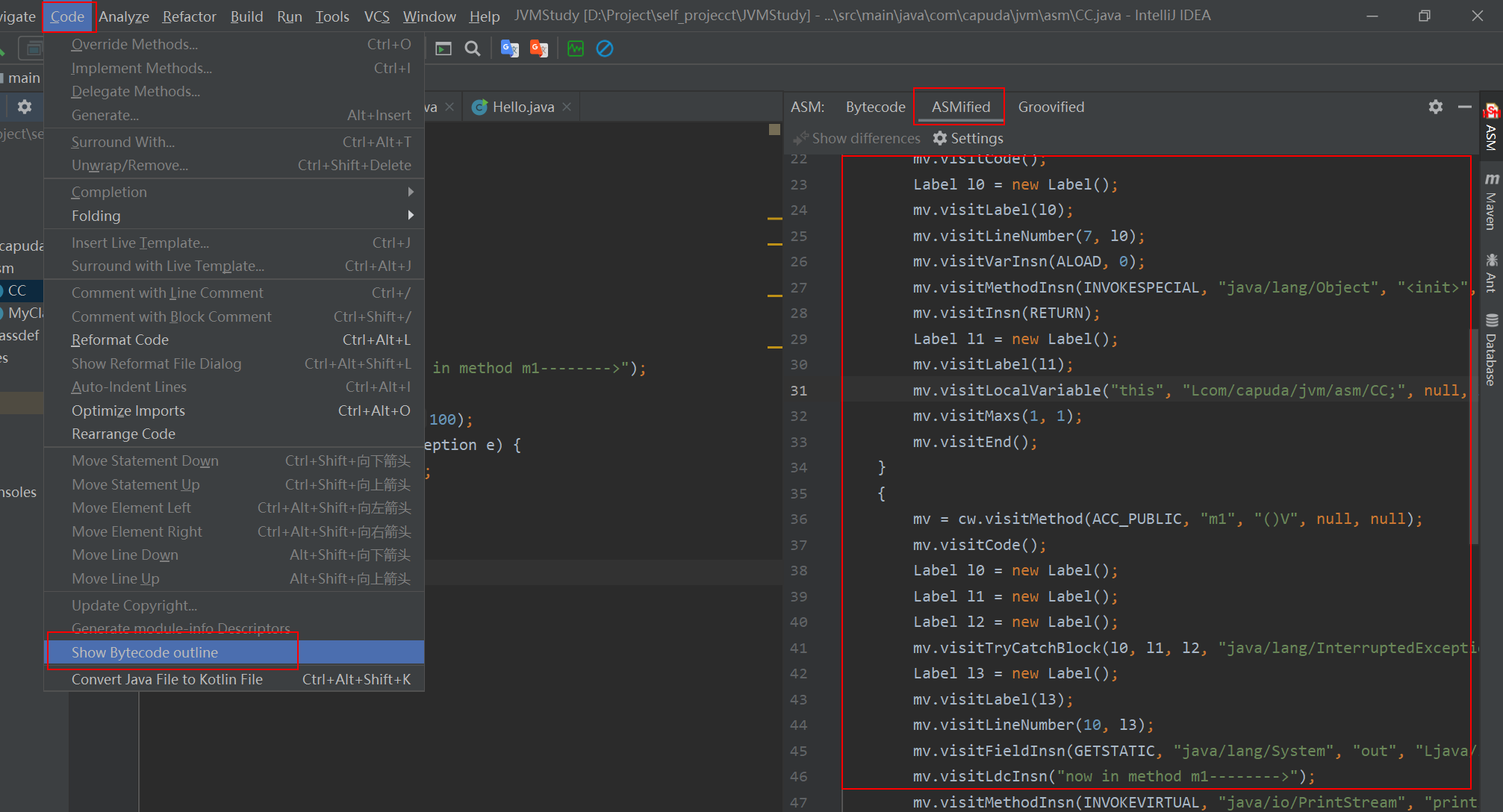Hide the ASM panel with minus icon
Viewport: 1503px width, 812px height.
pos(1465,107)
